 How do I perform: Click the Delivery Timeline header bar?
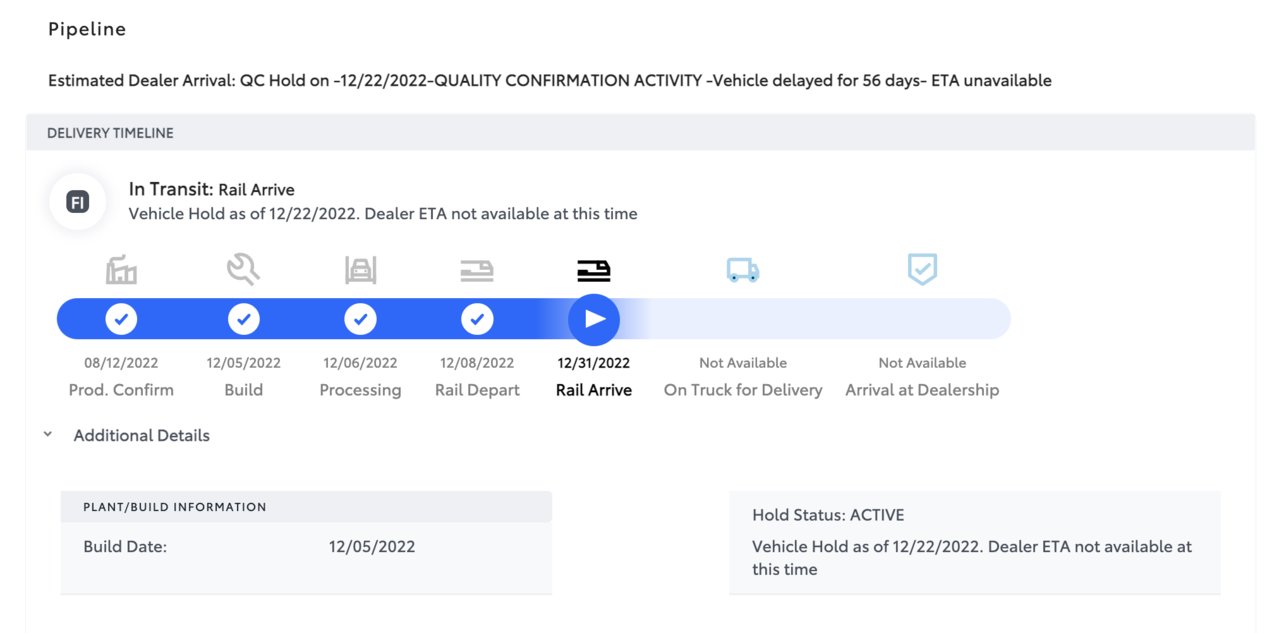point(640,133)
